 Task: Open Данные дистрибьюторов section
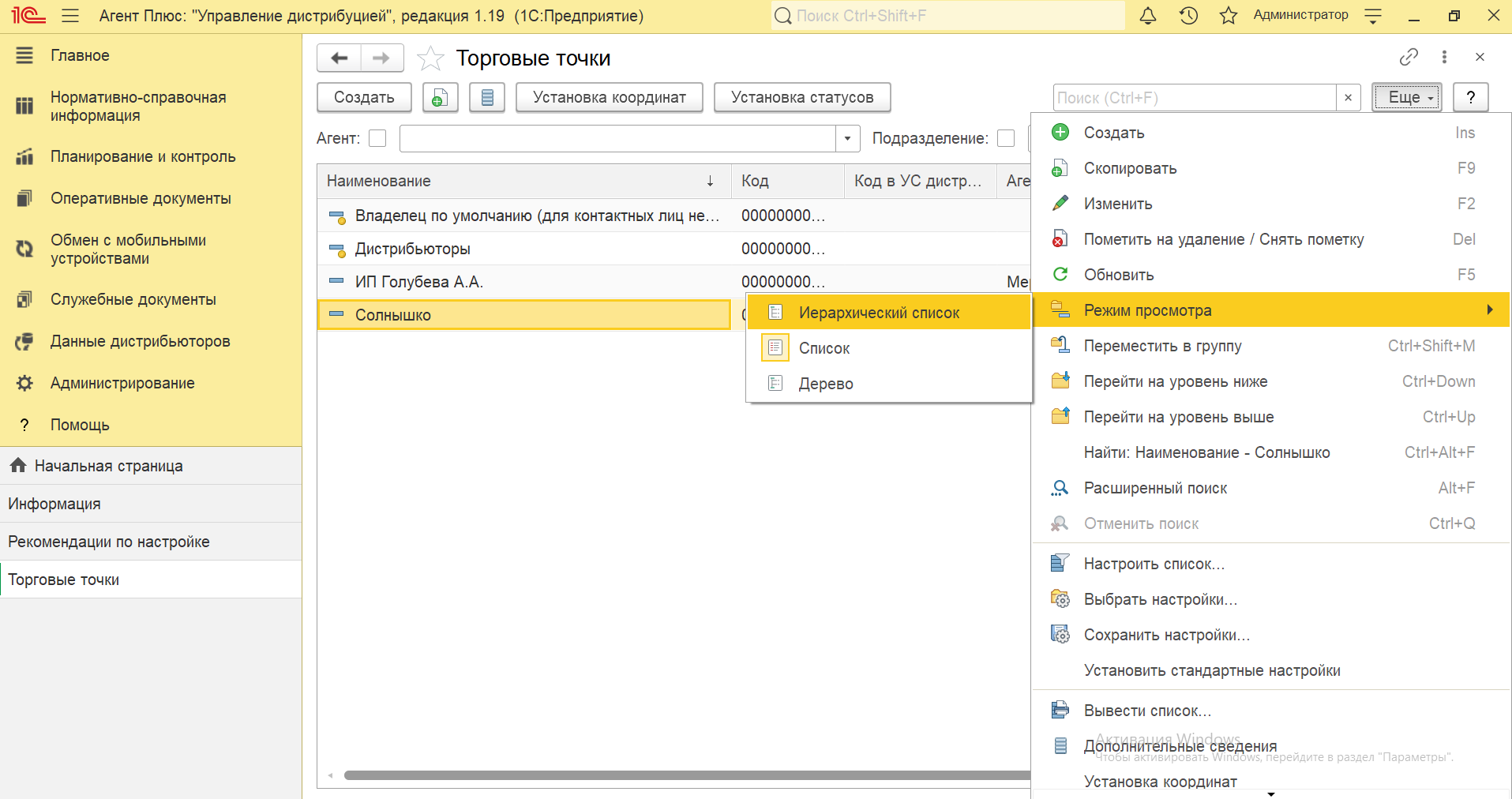tap(151, 341)
